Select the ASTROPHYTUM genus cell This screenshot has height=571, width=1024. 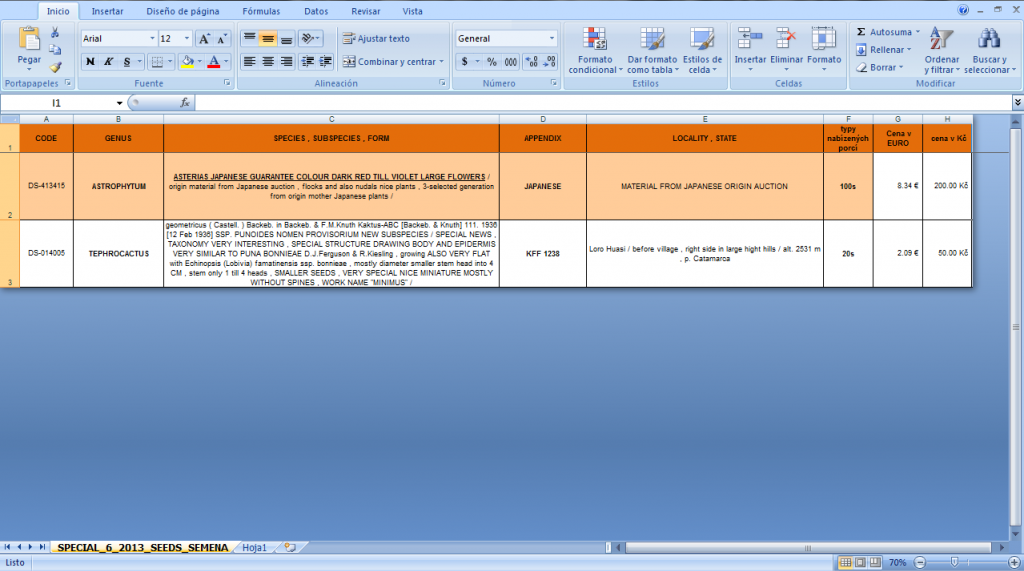pos(118,186)
